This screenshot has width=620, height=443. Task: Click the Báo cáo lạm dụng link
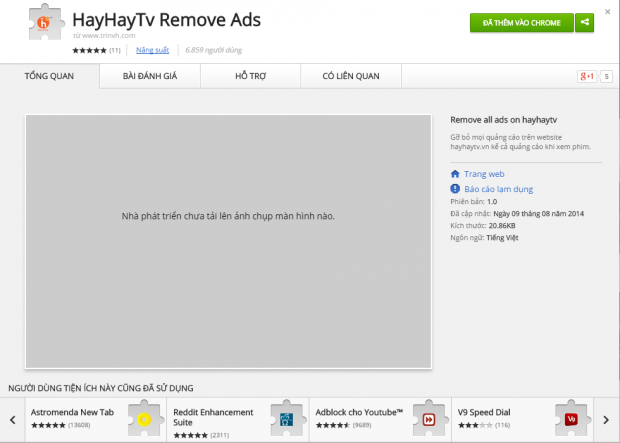coord(498,189)
